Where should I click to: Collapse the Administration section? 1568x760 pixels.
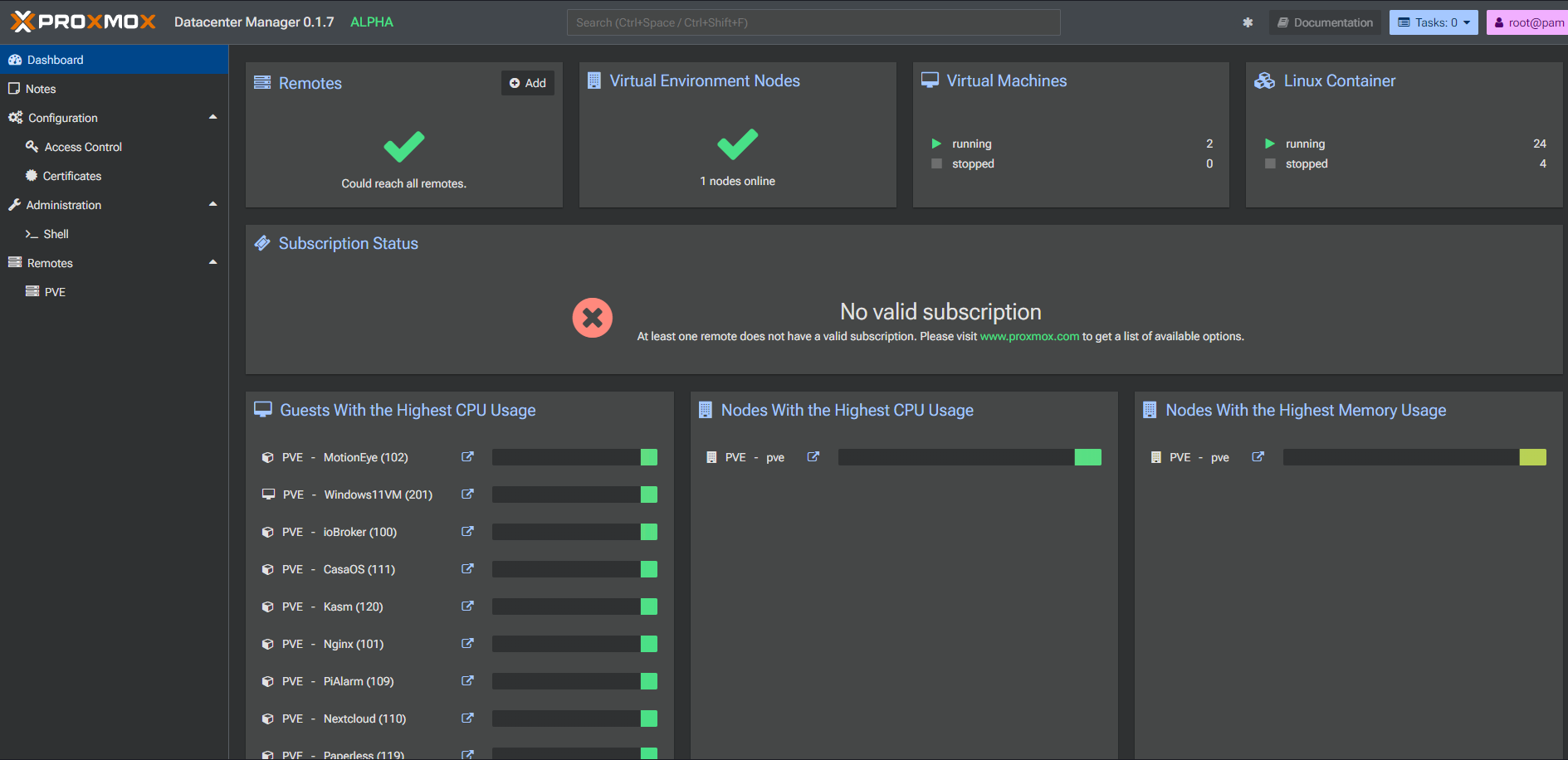(x=212, y=204)
